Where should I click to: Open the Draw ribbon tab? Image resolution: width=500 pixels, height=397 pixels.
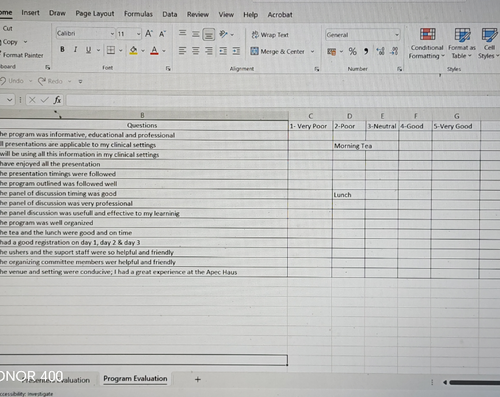click(x=57, y=13)
